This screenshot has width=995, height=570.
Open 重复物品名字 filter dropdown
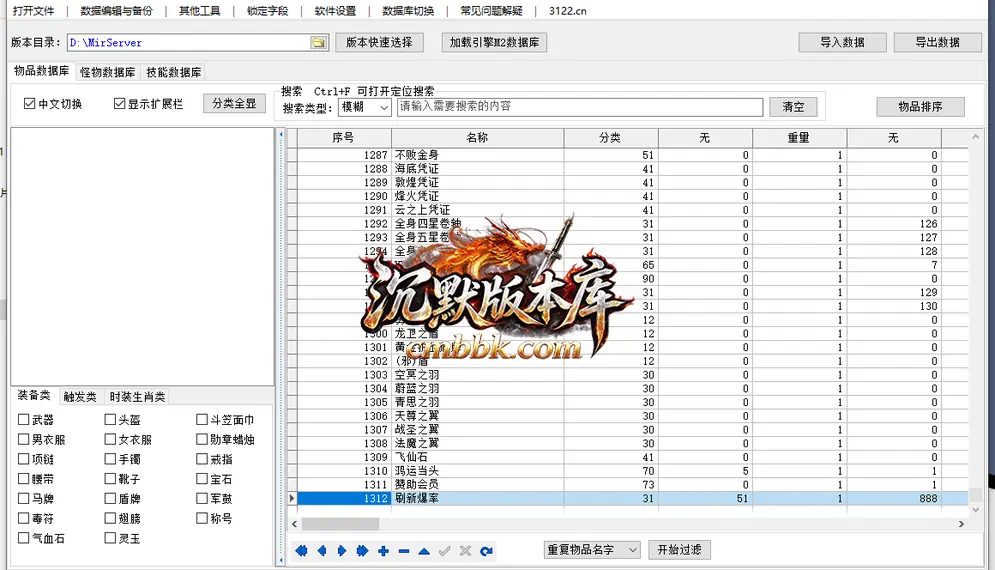[592, 550]
